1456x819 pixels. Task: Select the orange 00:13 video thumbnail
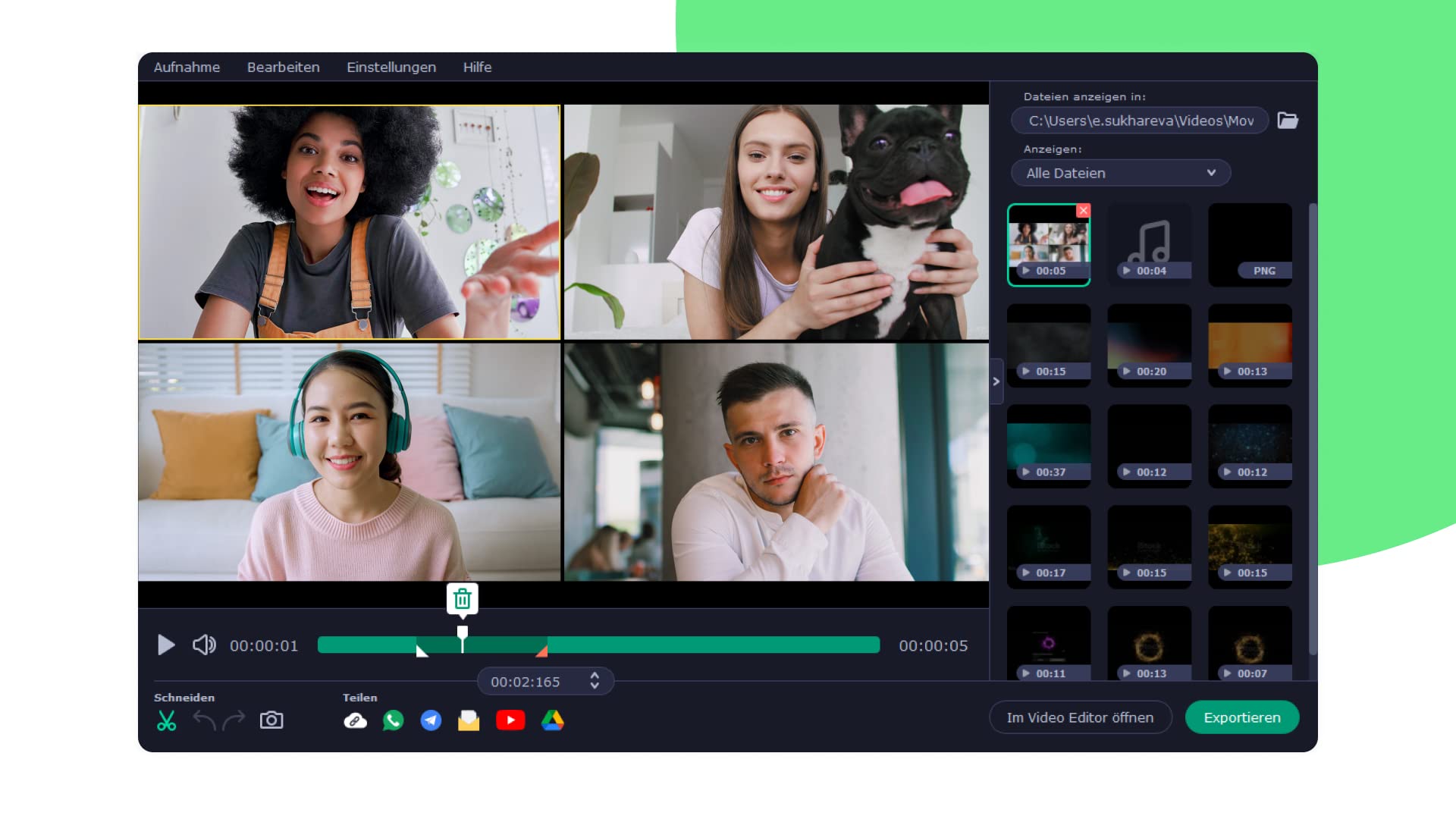[x=1250, y=346]
